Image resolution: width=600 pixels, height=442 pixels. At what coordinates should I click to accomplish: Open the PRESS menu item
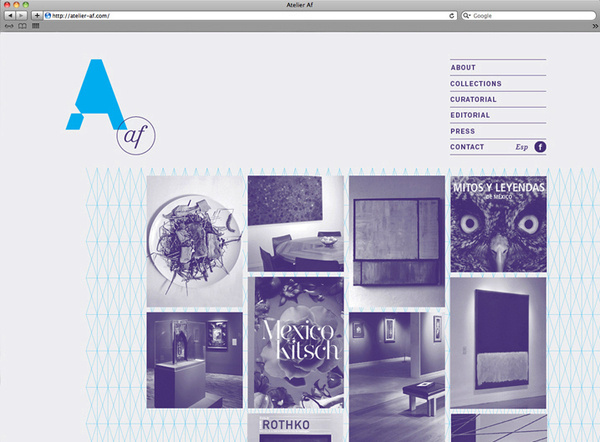pyautogui.click(x=462, y=131)
